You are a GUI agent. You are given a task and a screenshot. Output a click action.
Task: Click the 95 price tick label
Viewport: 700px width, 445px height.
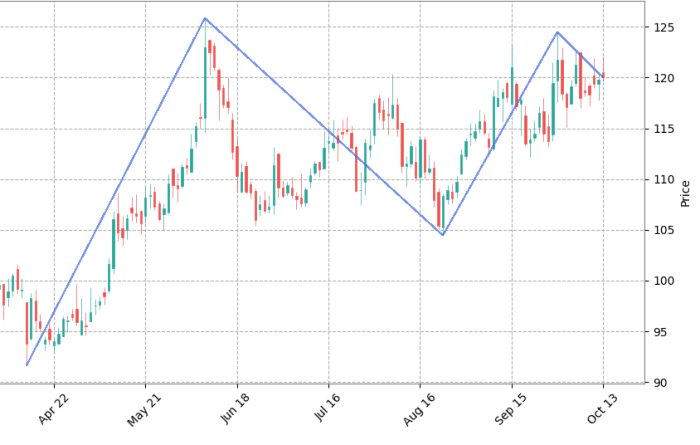661,332
